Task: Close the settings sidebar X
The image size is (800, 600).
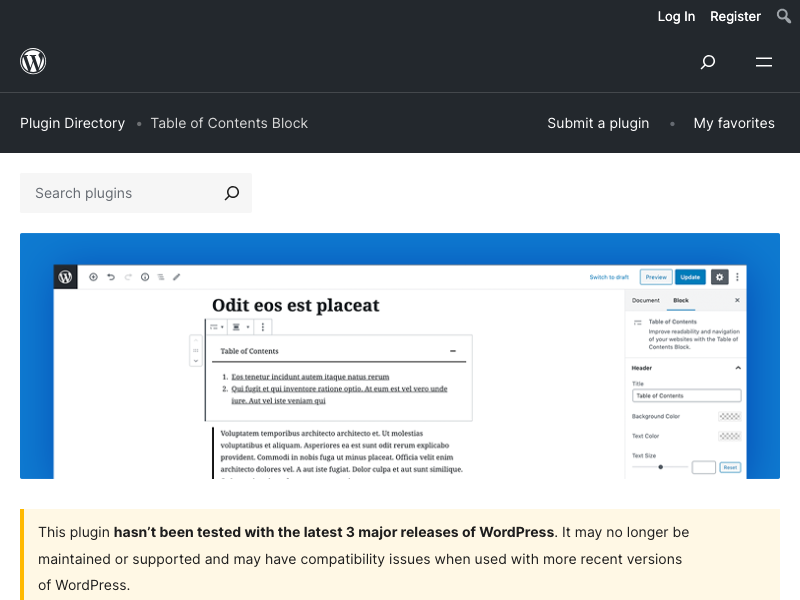Action: (737, 300)
